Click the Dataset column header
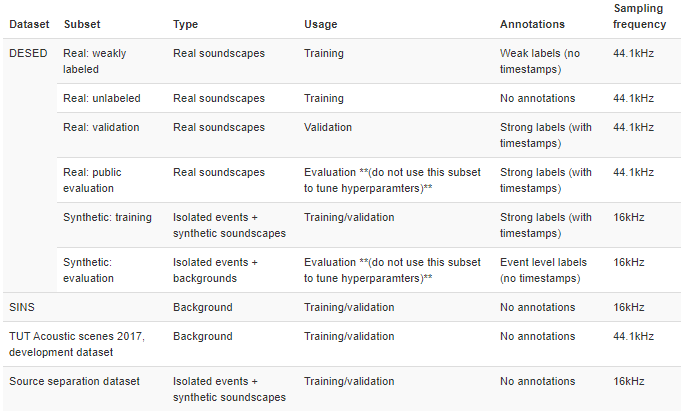Viewport: 686px width, 413px height. click(28, 24)
